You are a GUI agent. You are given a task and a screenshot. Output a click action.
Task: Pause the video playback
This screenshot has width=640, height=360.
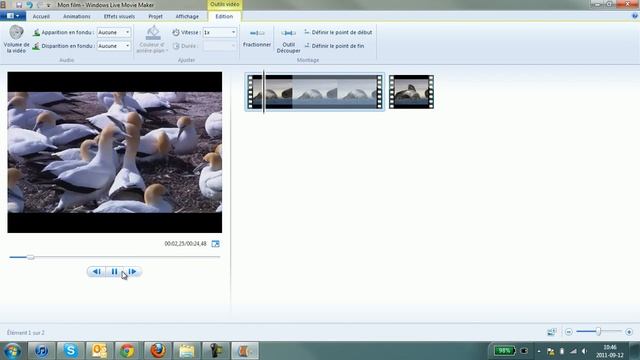pos(114,271)
